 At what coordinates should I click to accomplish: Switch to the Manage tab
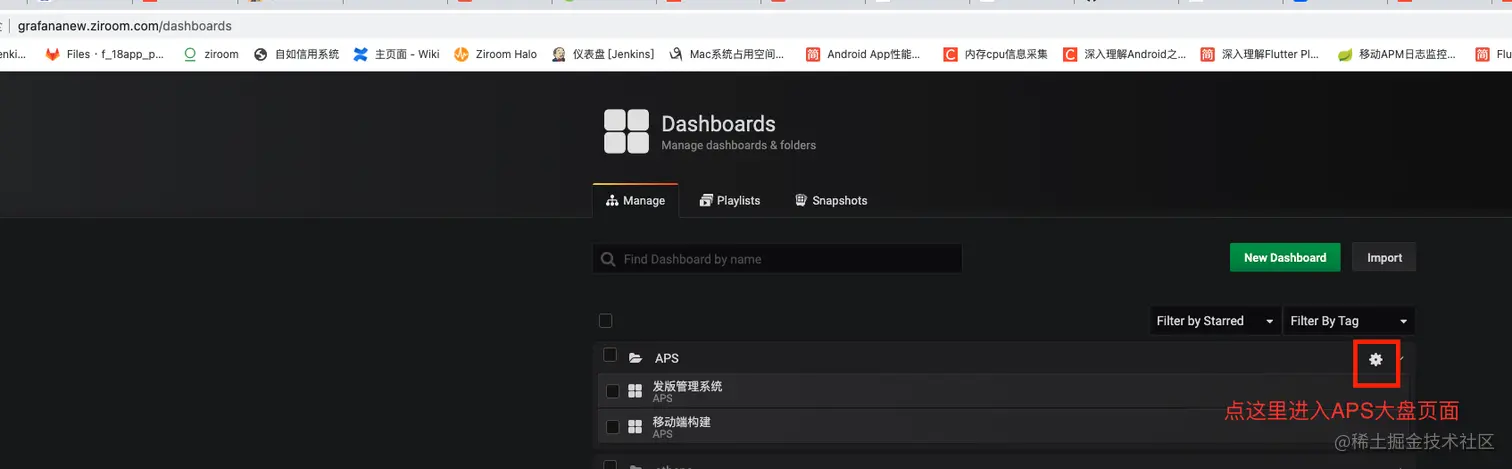click(636, 201)
